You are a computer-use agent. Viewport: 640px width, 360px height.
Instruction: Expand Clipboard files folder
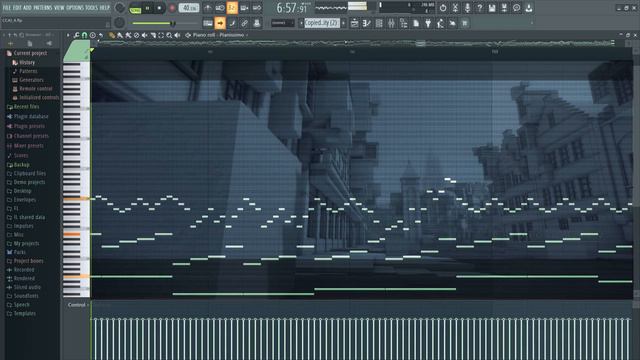point(27,173)
